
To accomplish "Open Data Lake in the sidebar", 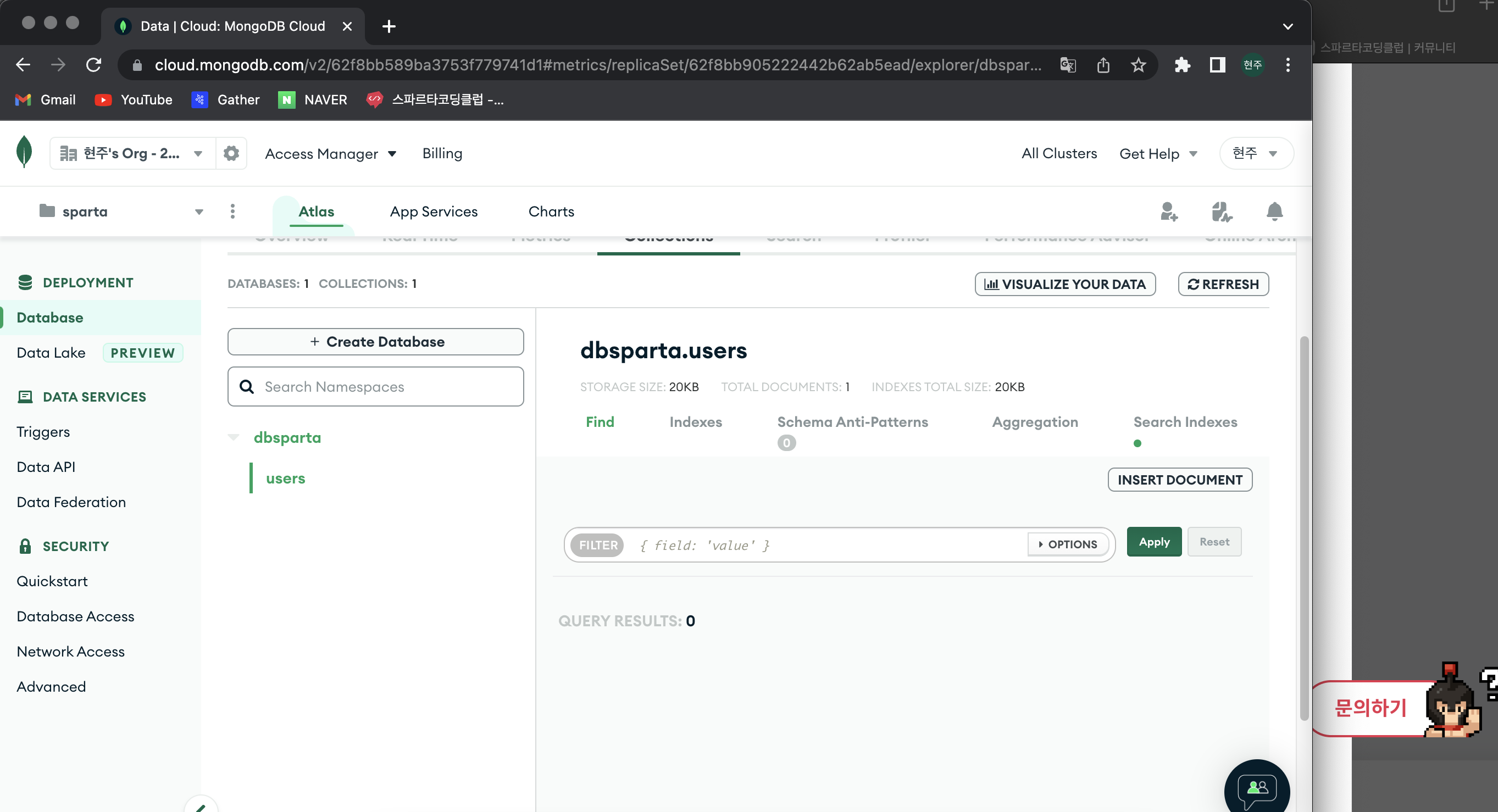I will pyautogui.click(x=51, y=353).
